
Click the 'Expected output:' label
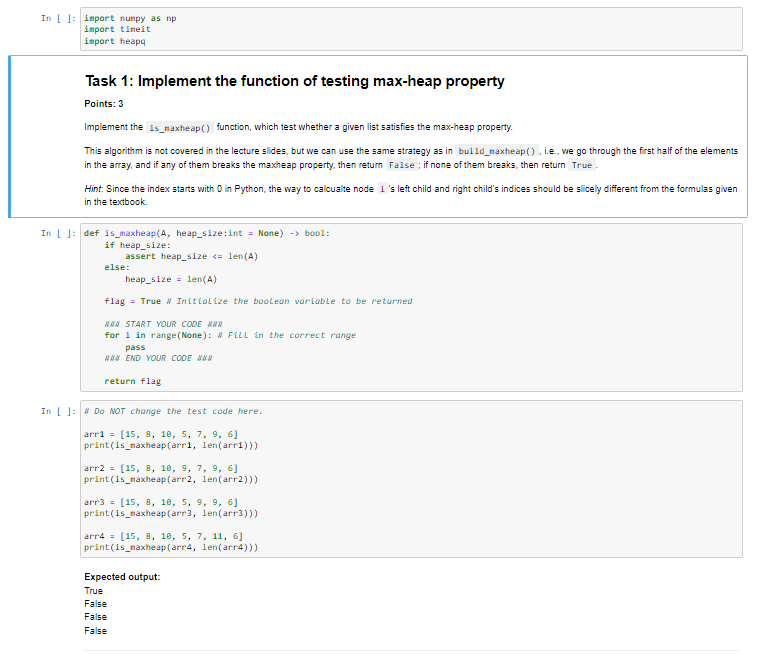click(x=122, y=577)
